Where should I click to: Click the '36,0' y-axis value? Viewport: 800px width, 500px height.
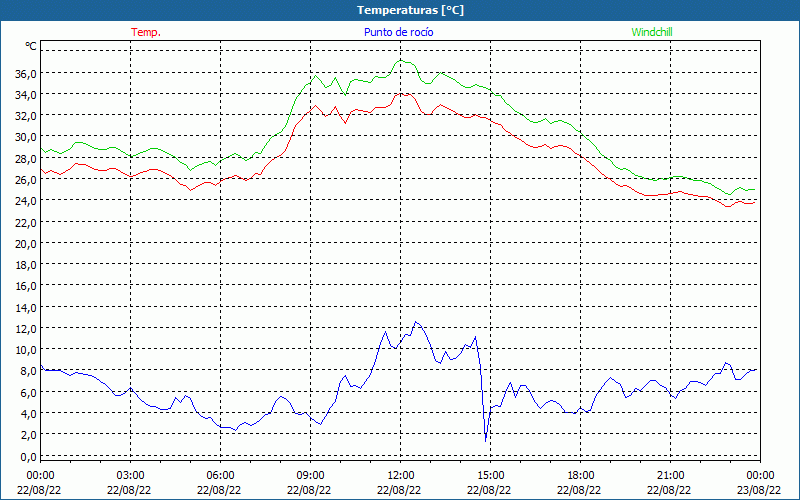point(26,73)
